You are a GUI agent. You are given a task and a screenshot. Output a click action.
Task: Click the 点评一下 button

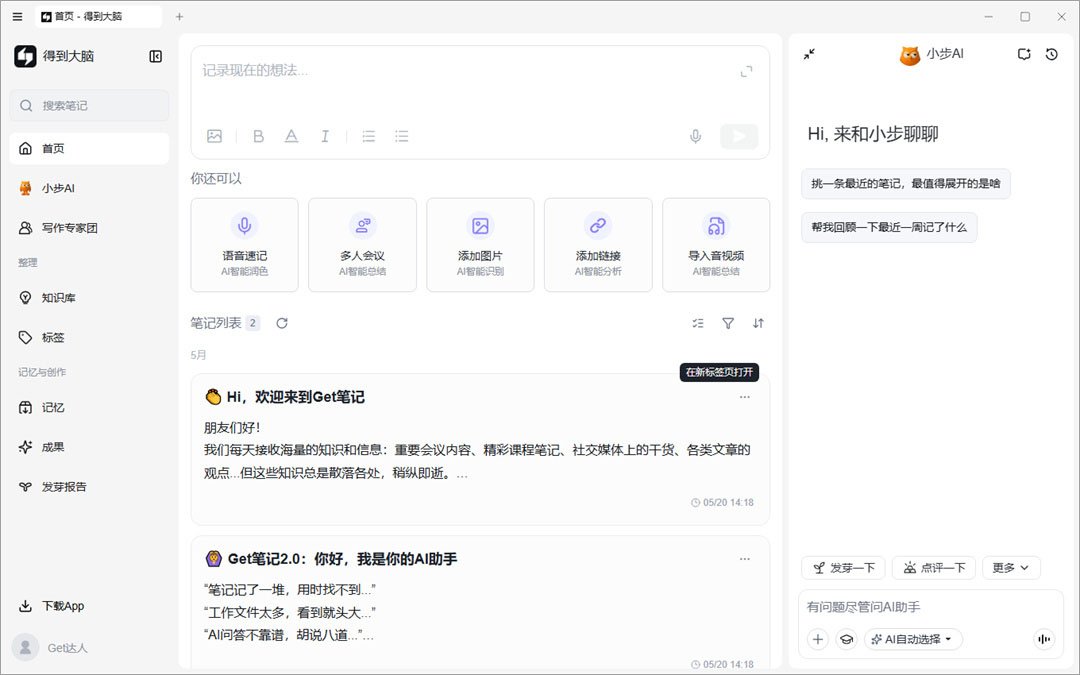934,568
